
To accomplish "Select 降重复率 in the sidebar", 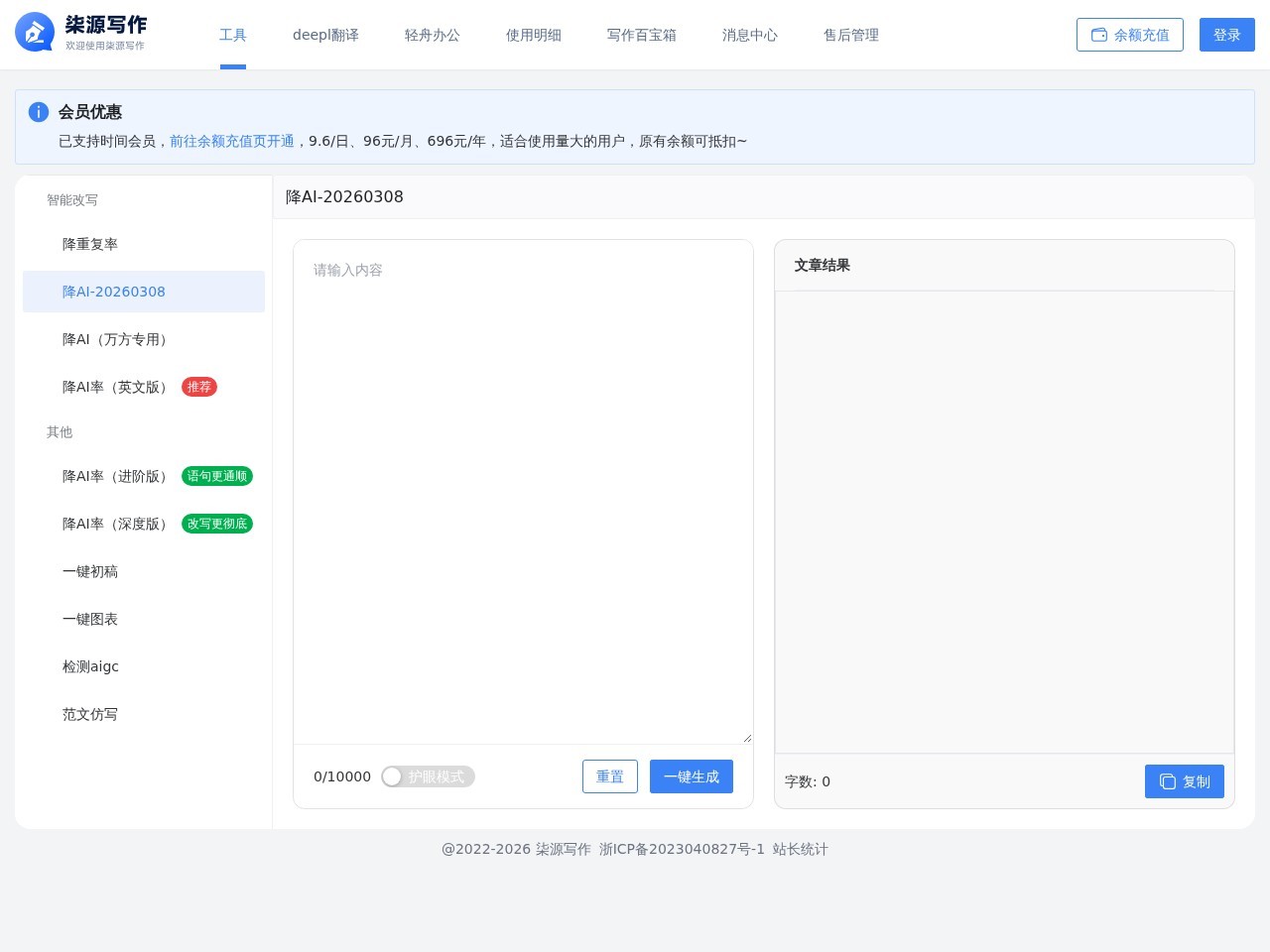I will pos(144,244).
